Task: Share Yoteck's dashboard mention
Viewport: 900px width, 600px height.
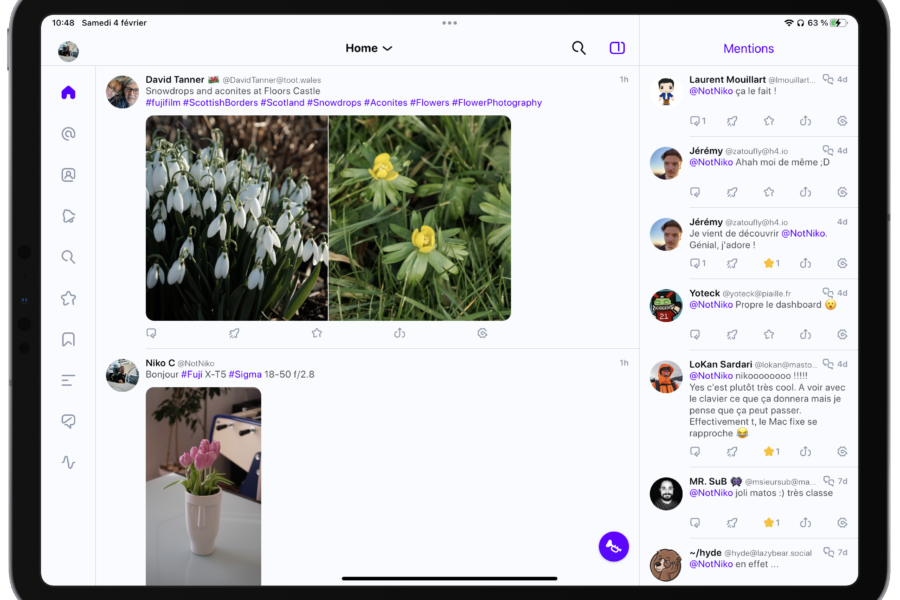Action: click(806, 334)
